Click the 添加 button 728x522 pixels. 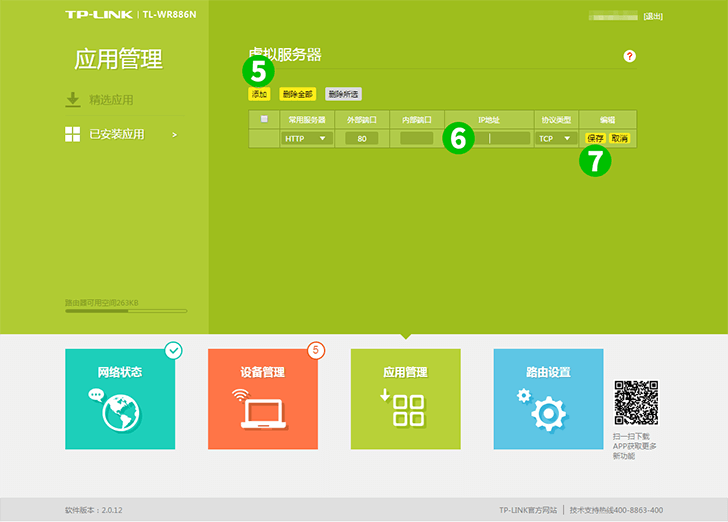pyautogui.click(x=259, y=94)
